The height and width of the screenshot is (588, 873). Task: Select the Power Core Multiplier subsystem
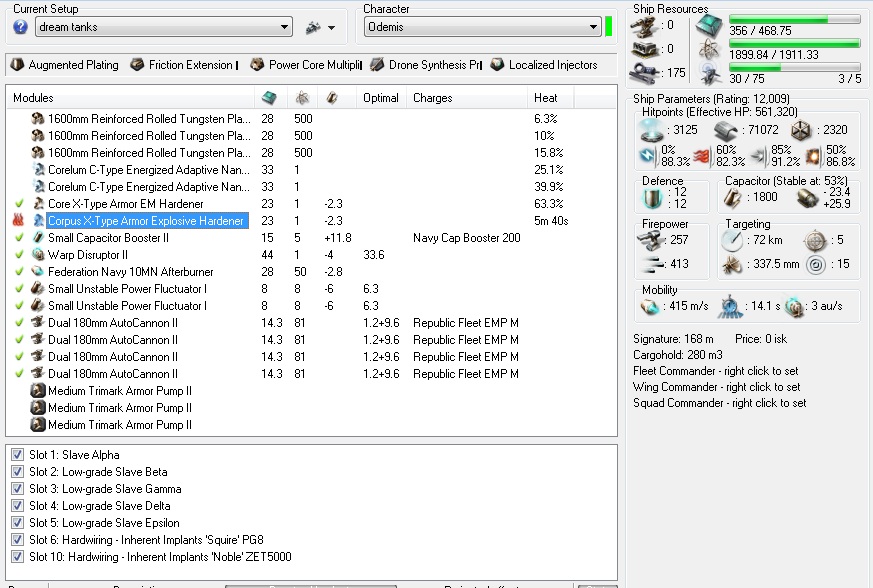click(x=306, y=65)
